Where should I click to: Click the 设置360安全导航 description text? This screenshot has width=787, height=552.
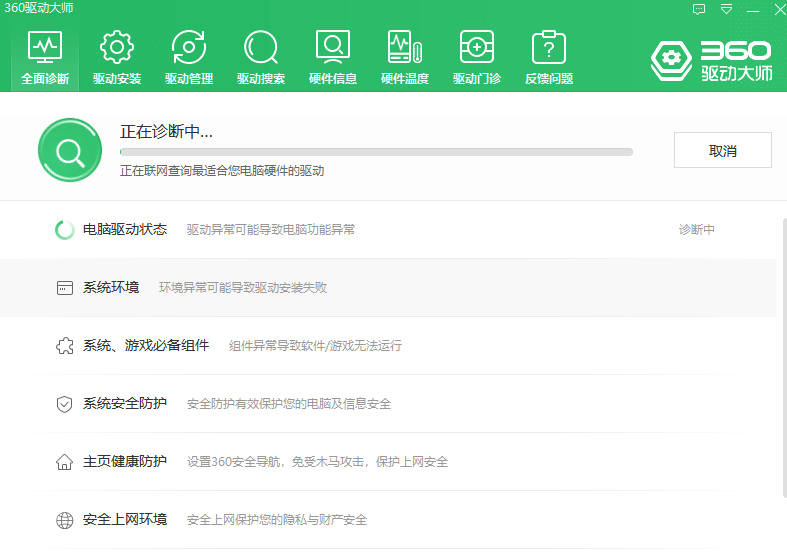pyautogui.click(x=317, y=462)
